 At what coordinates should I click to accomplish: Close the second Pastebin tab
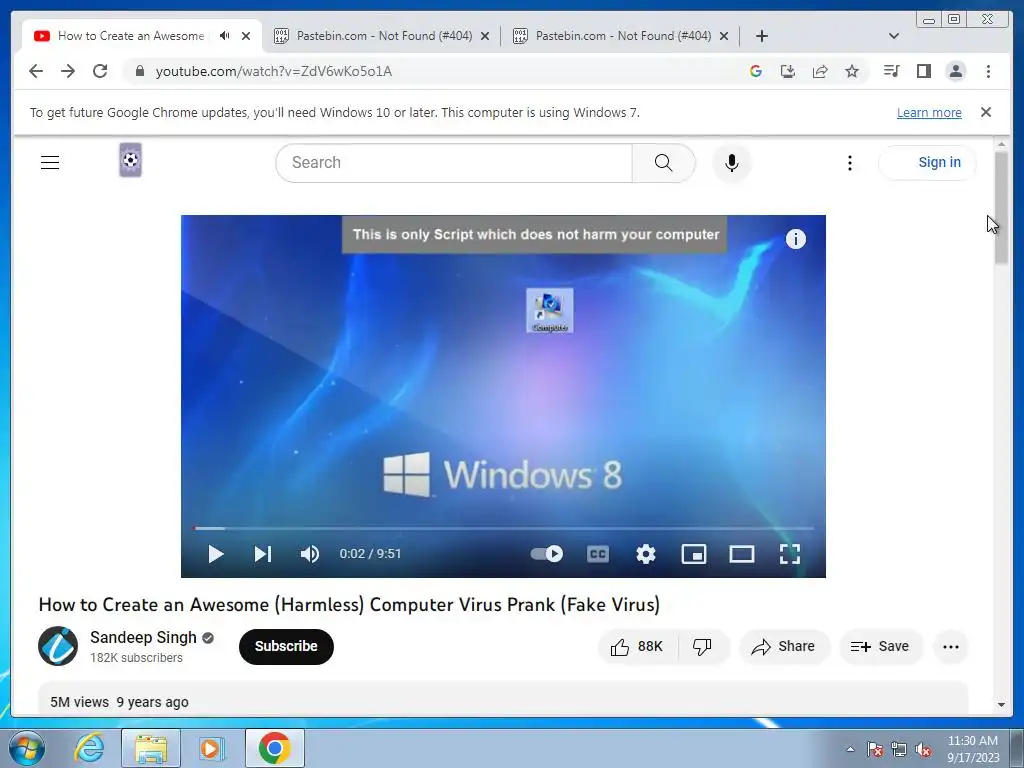click(x=724, y=36)
